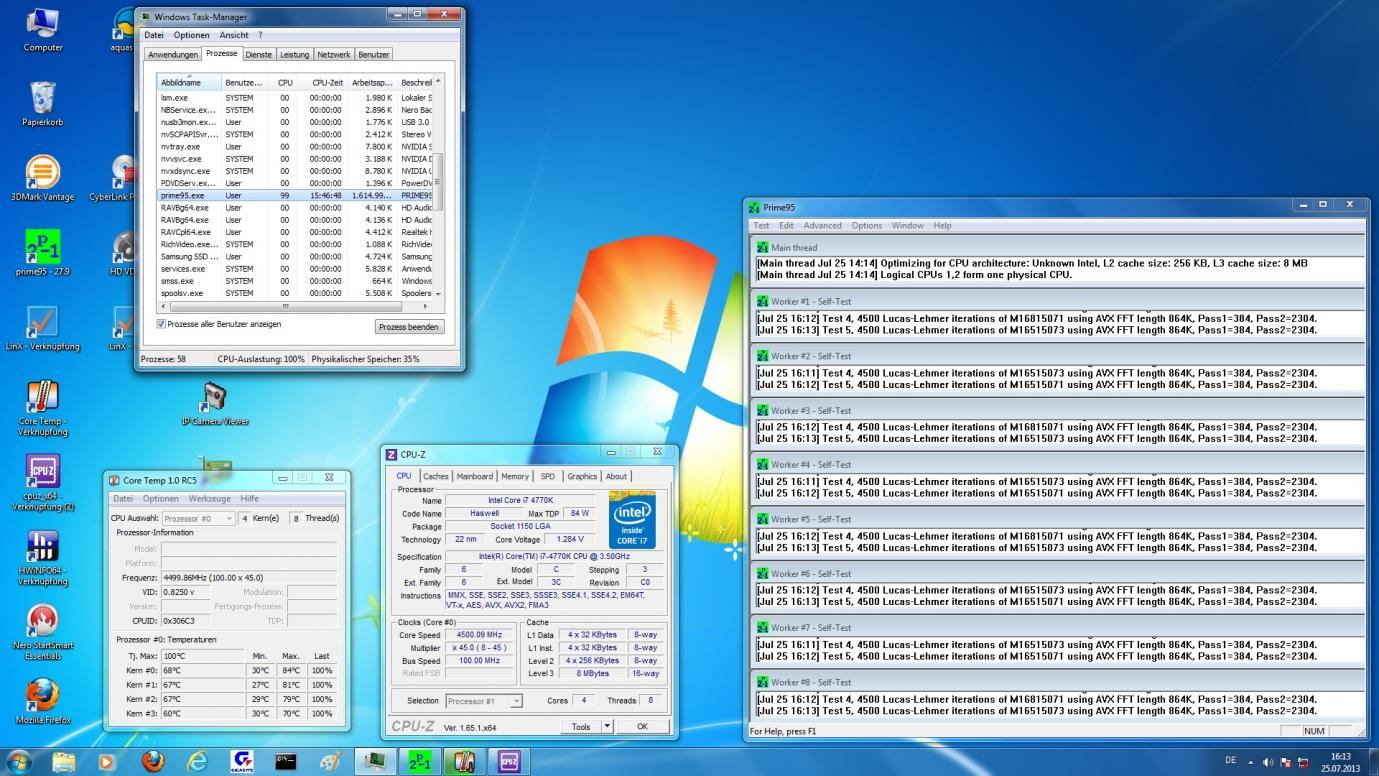Select prime95.exe row in process list
Image resolution: width=1379 pixels, height=776 pixels.
click(x=295, y=195)
